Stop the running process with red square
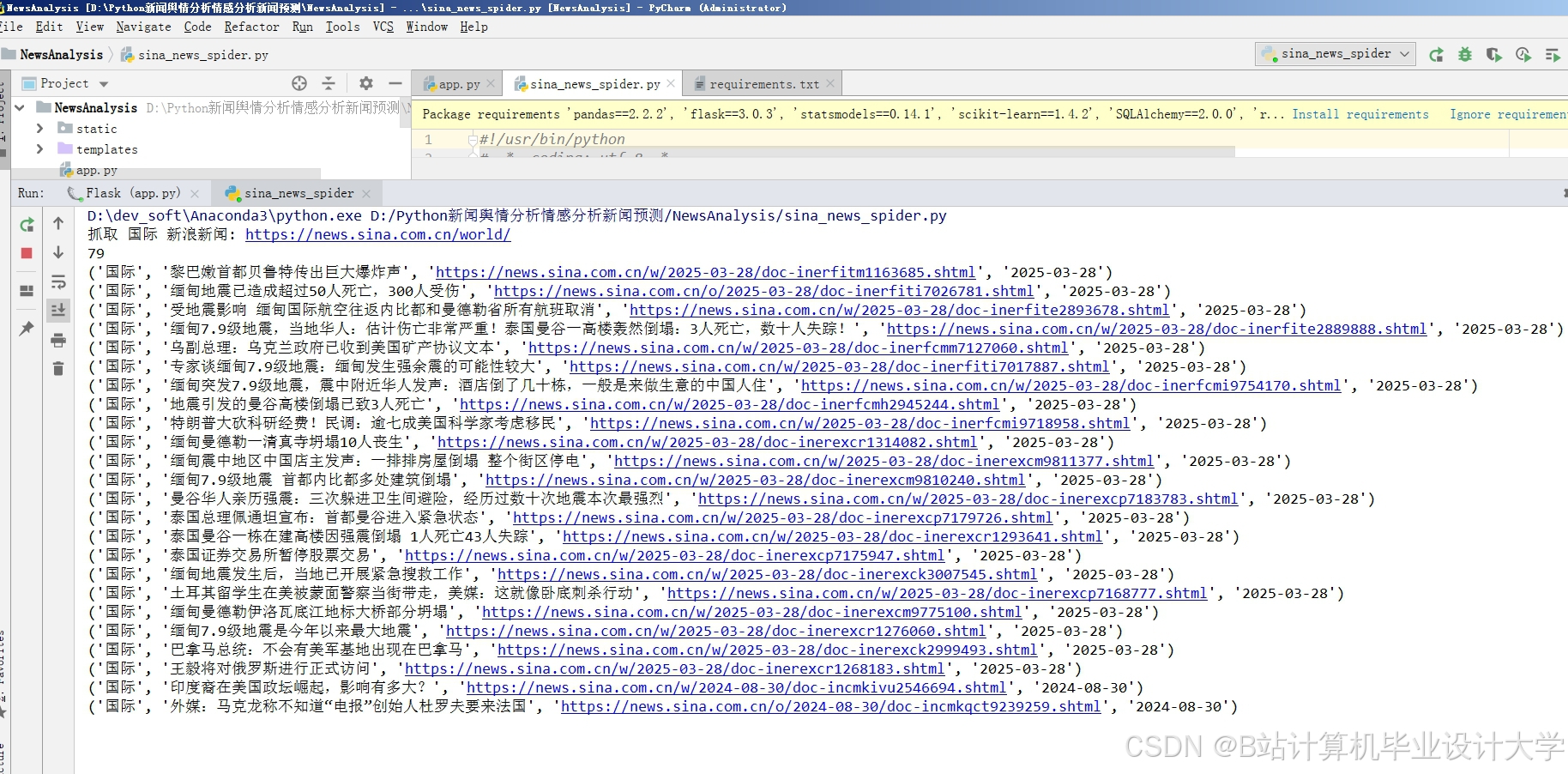This screenshot has width=1568, height=774. coord(27,253)
